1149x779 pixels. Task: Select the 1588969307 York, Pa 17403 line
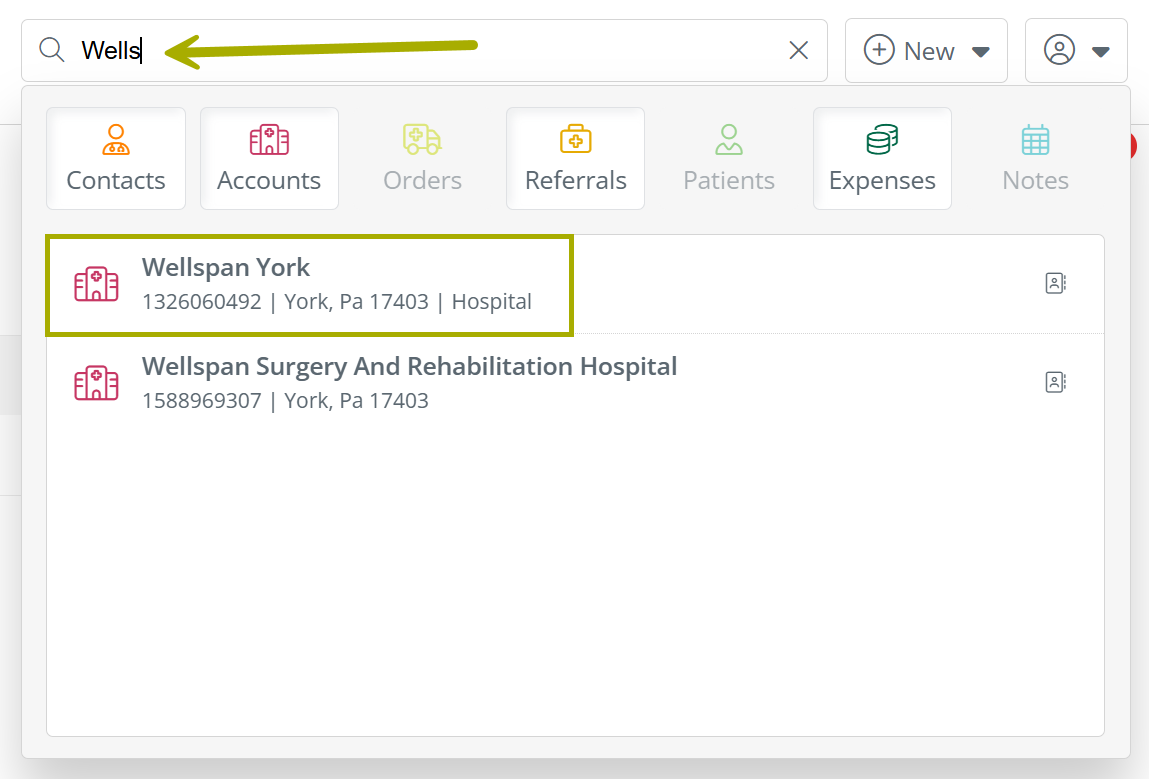pyautogui.click(x=285, y=401)
